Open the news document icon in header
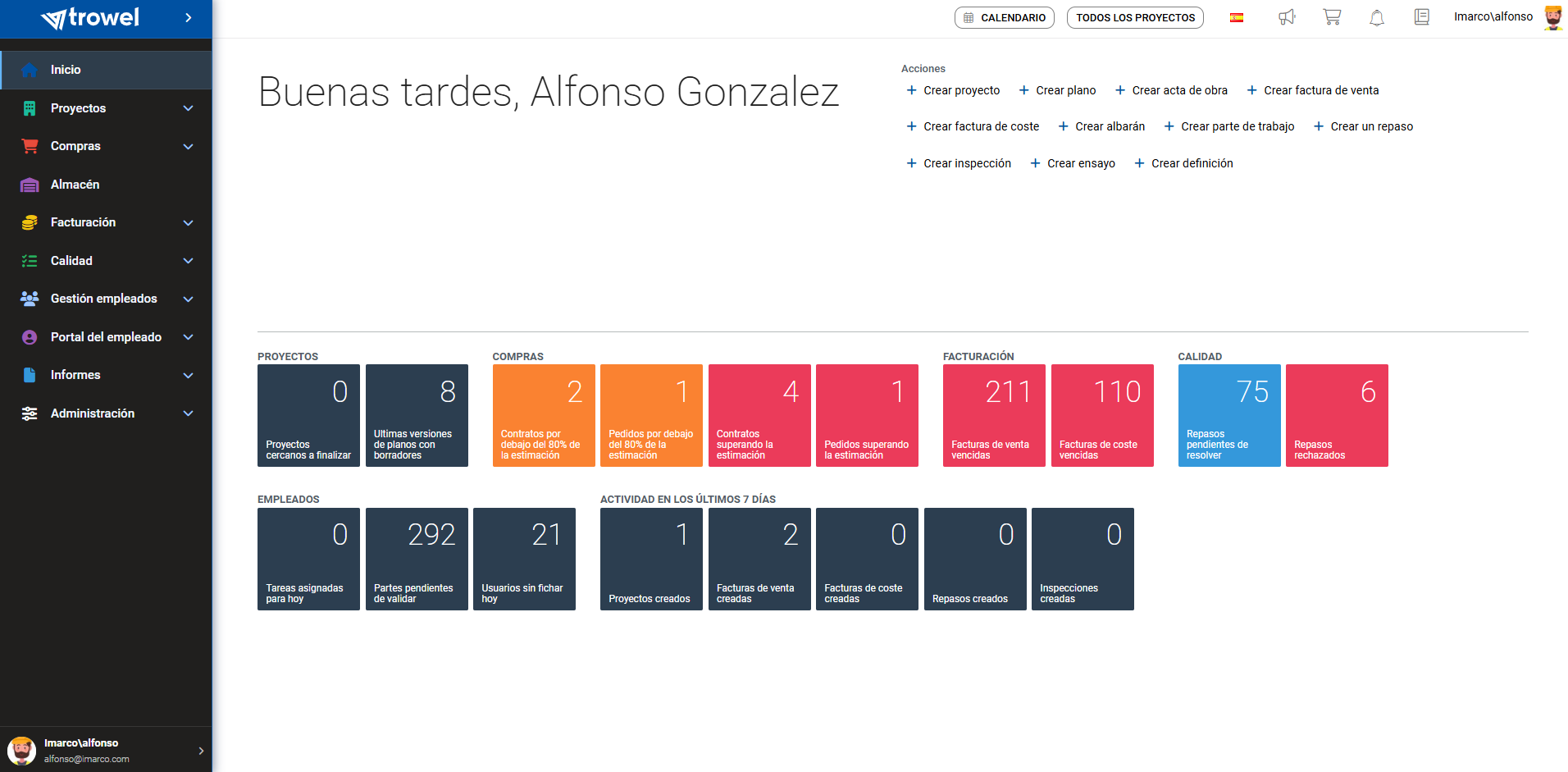Viewport: 1568px width, 772px height. 1421,17
